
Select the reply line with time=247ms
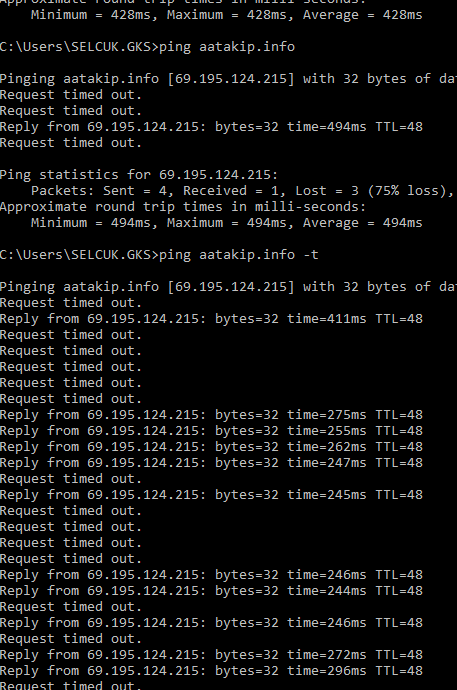click(x=211, y=462)
